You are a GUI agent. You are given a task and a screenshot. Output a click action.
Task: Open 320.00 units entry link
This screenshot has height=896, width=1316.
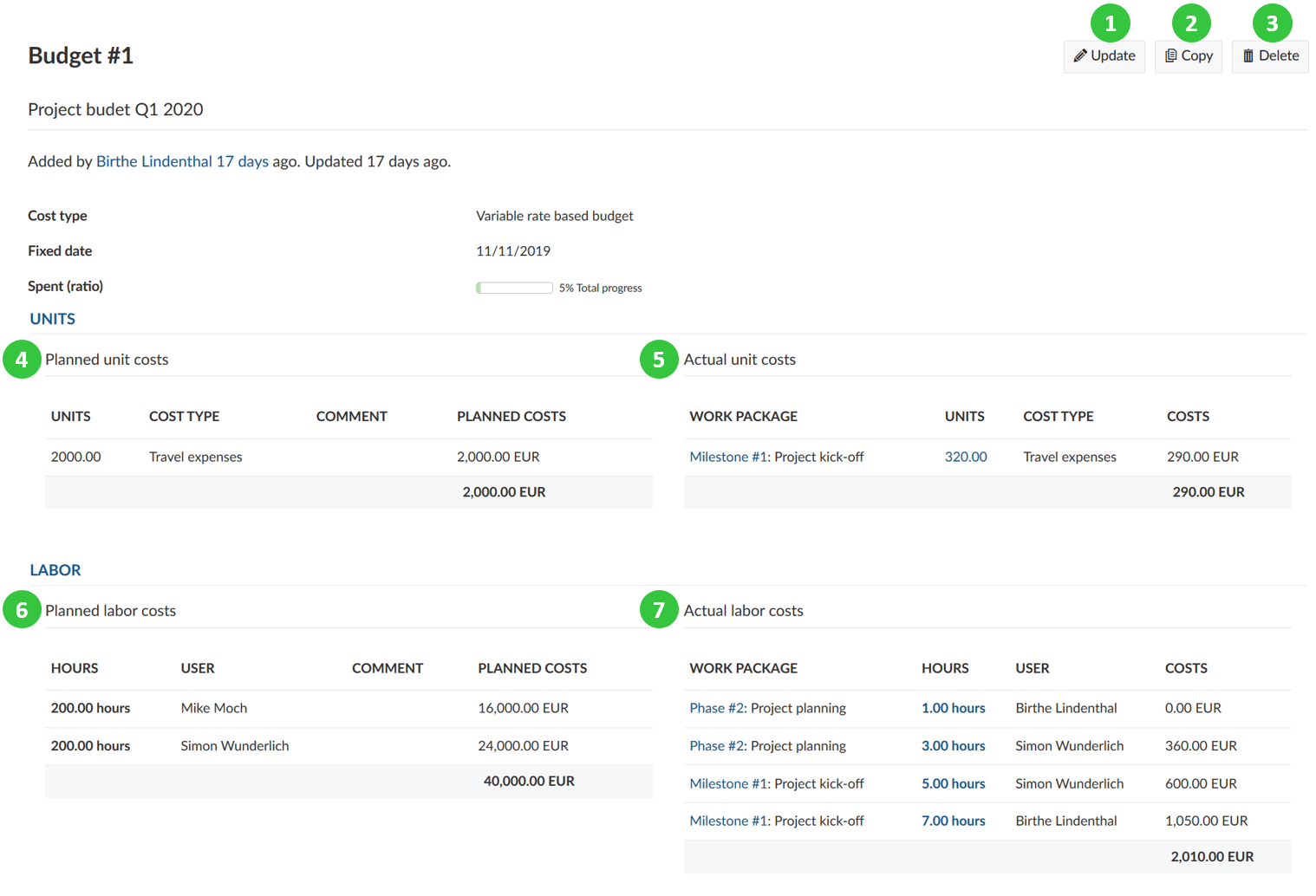click(966, 457)
